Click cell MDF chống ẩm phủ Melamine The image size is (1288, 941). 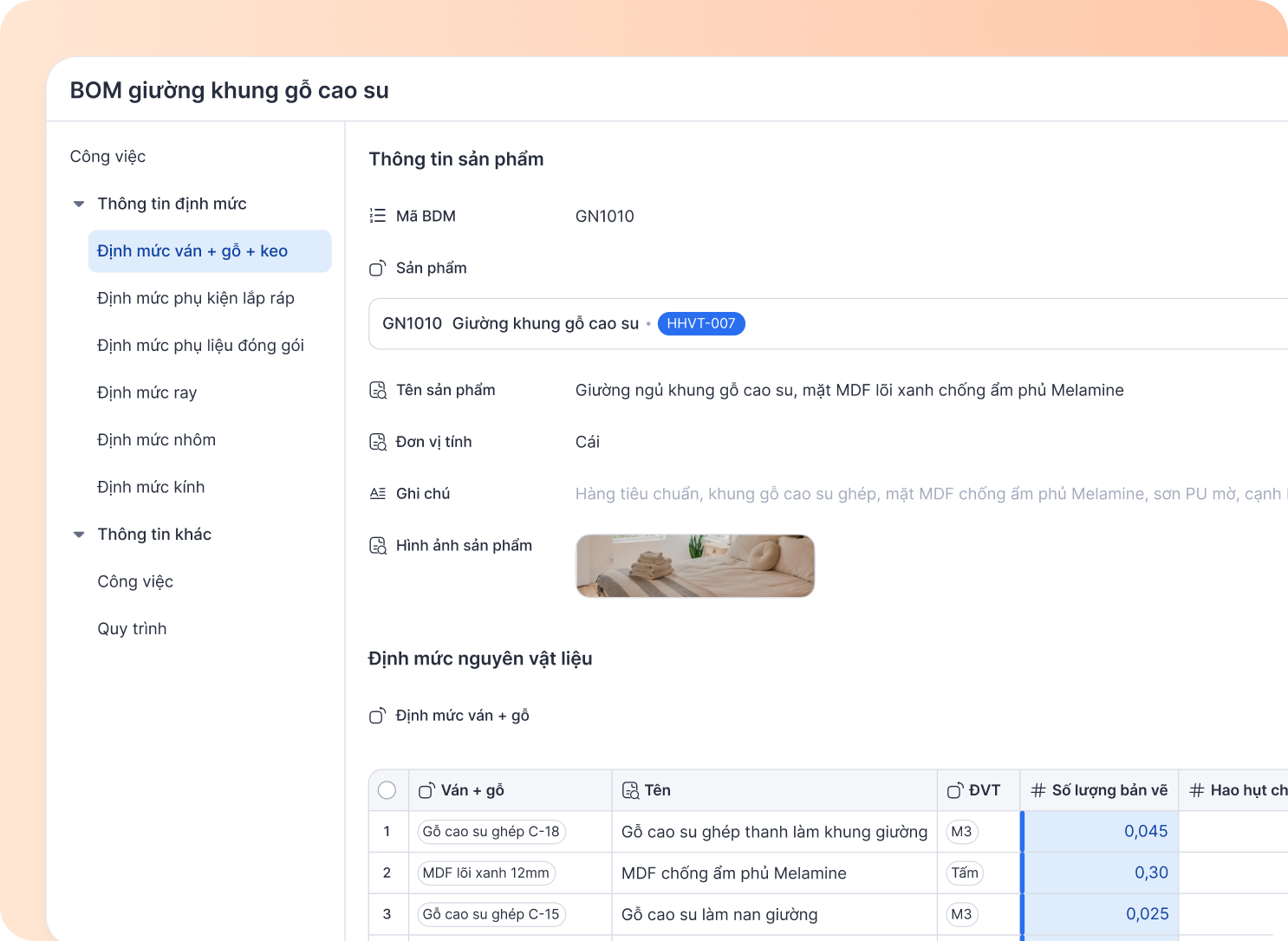pos(774,873)
